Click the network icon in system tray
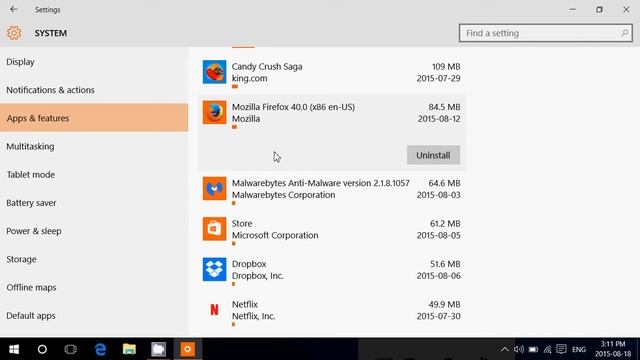 [547, 349]
